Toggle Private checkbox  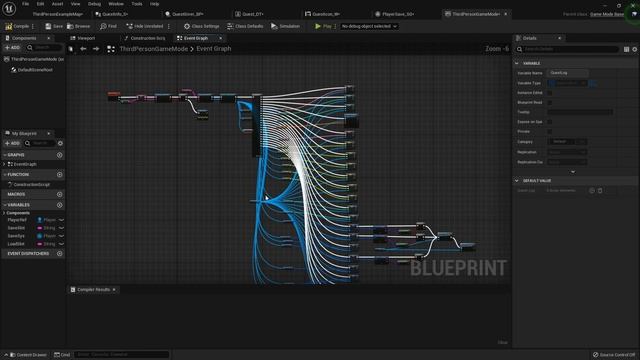(x=550, y=132)
